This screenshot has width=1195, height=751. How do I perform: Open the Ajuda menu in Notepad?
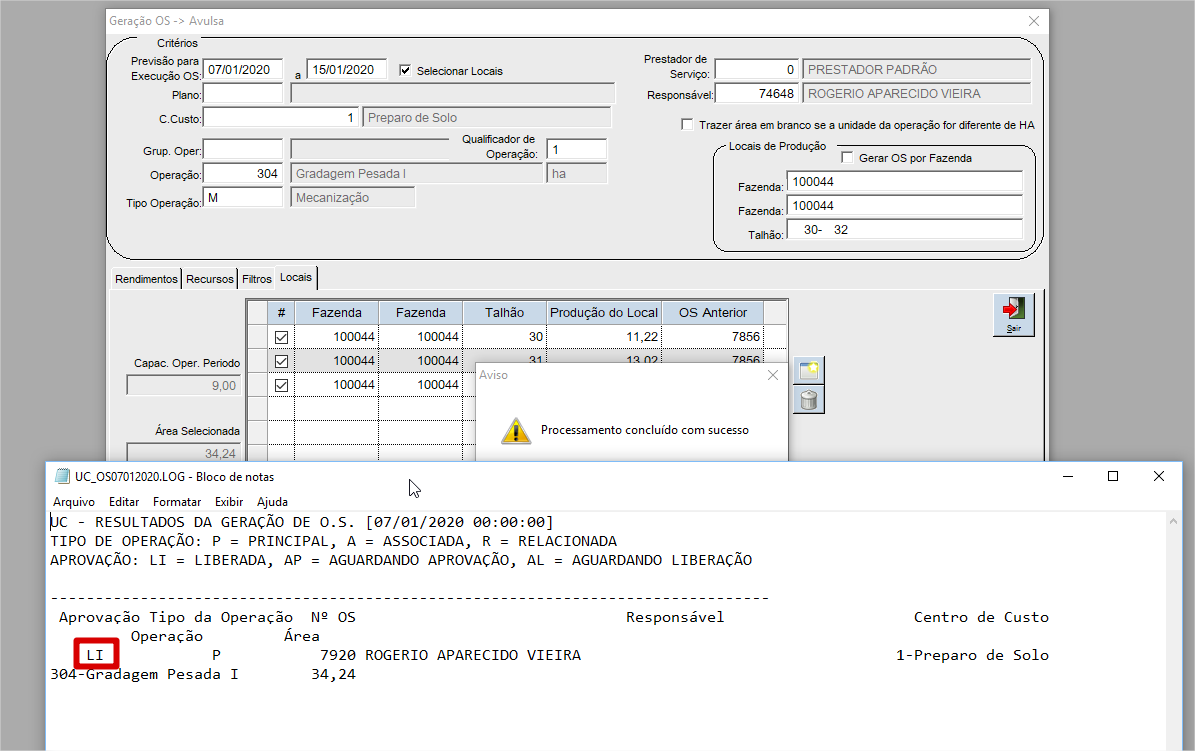272,502
